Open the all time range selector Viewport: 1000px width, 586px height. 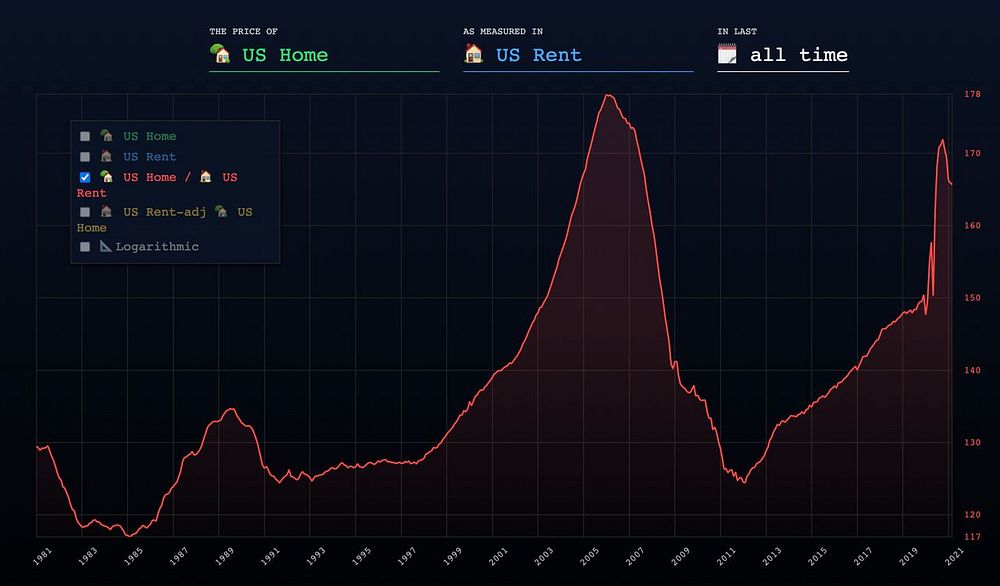pyautogui.click(x=783, y=55)
